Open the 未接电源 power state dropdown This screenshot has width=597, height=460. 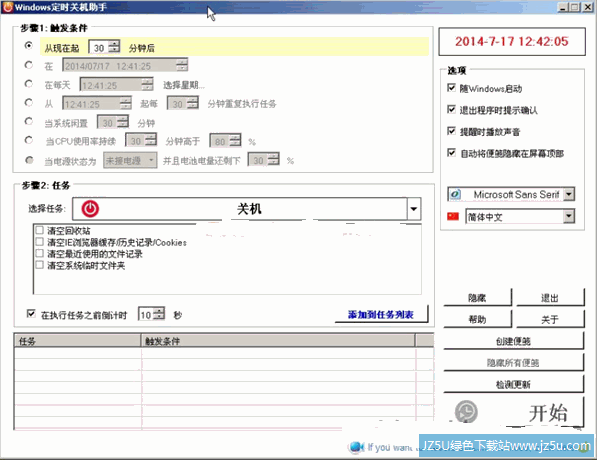[x=151, y=160]
